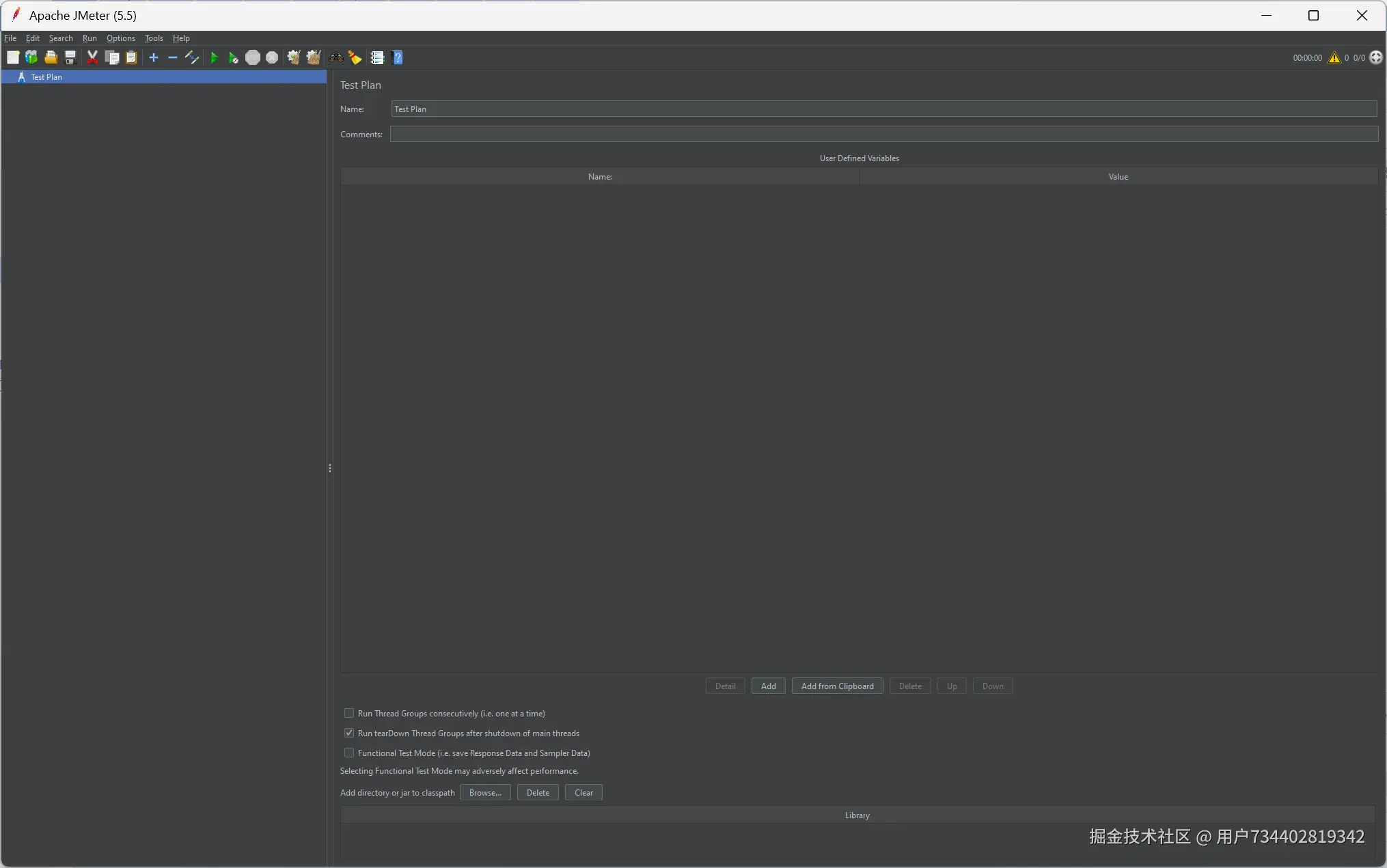1387x868 pixels.
Task: Click the Add from Clipboard button
Action: point(837,686)
